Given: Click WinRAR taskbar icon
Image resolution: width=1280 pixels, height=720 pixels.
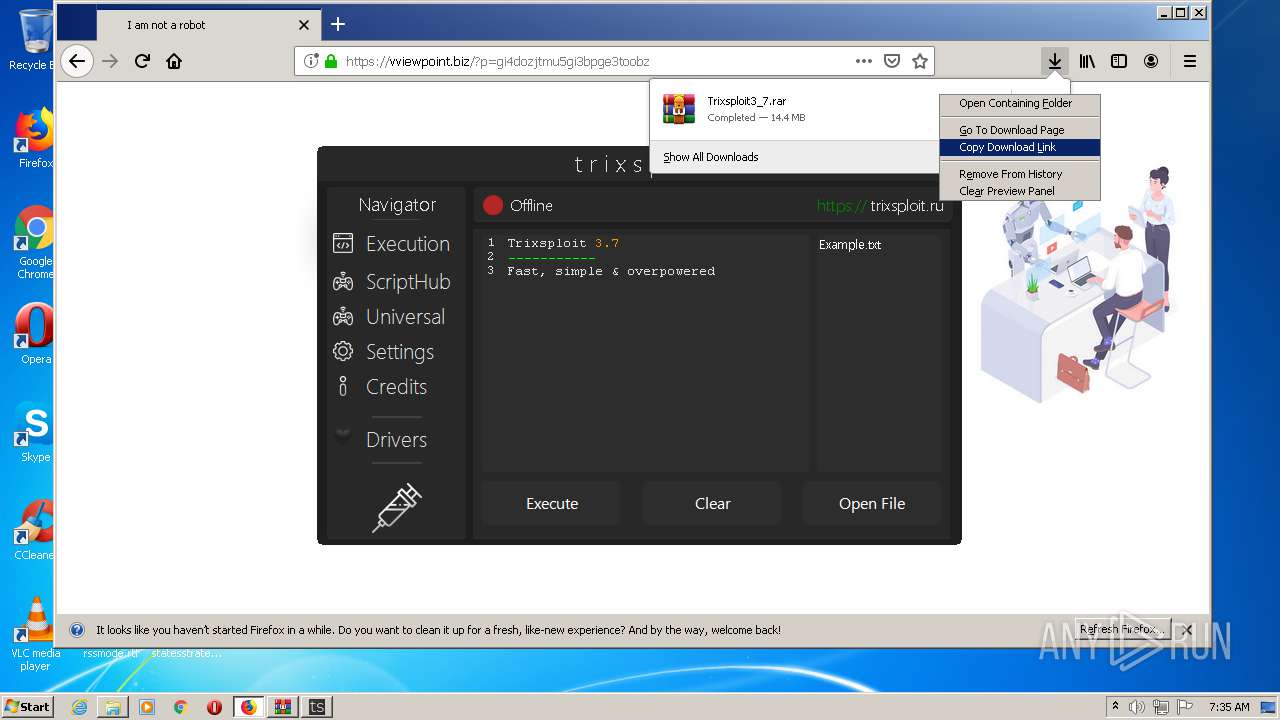Looking at the screenshot, I should tap(282, 707).
